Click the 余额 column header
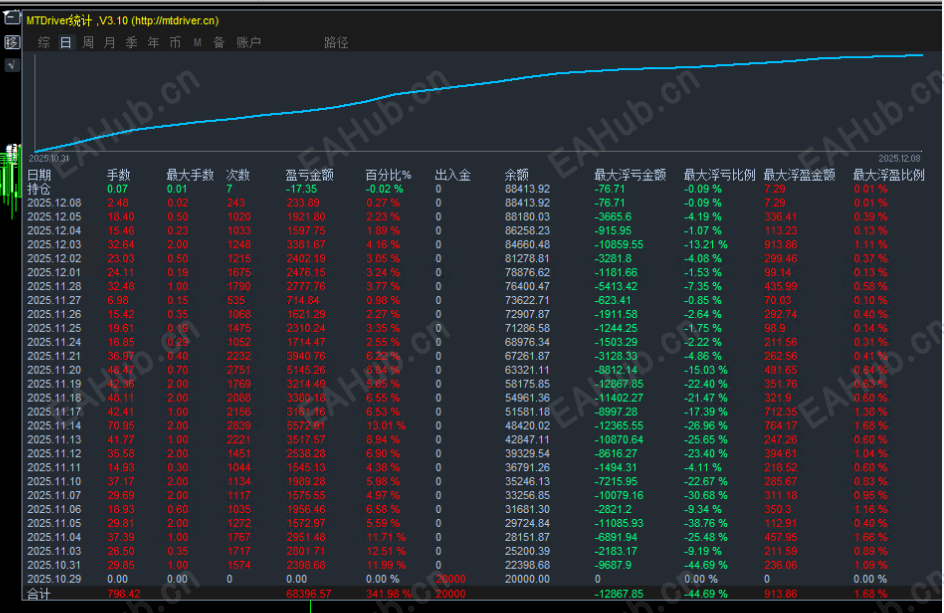The height and width of the screenshot is (613, 944). pyautogui.click(x=517, y=175)
